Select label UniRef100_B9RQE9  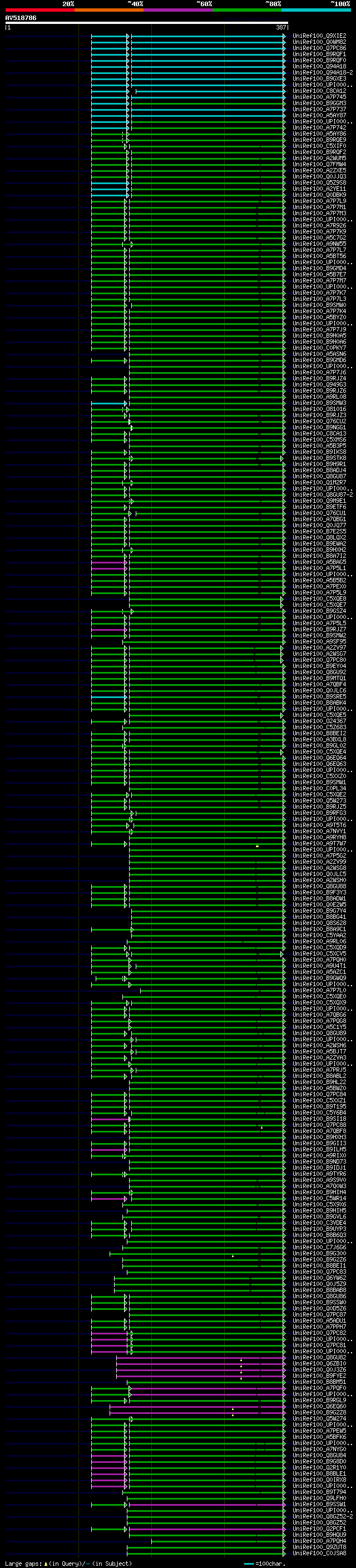point(319,140)
